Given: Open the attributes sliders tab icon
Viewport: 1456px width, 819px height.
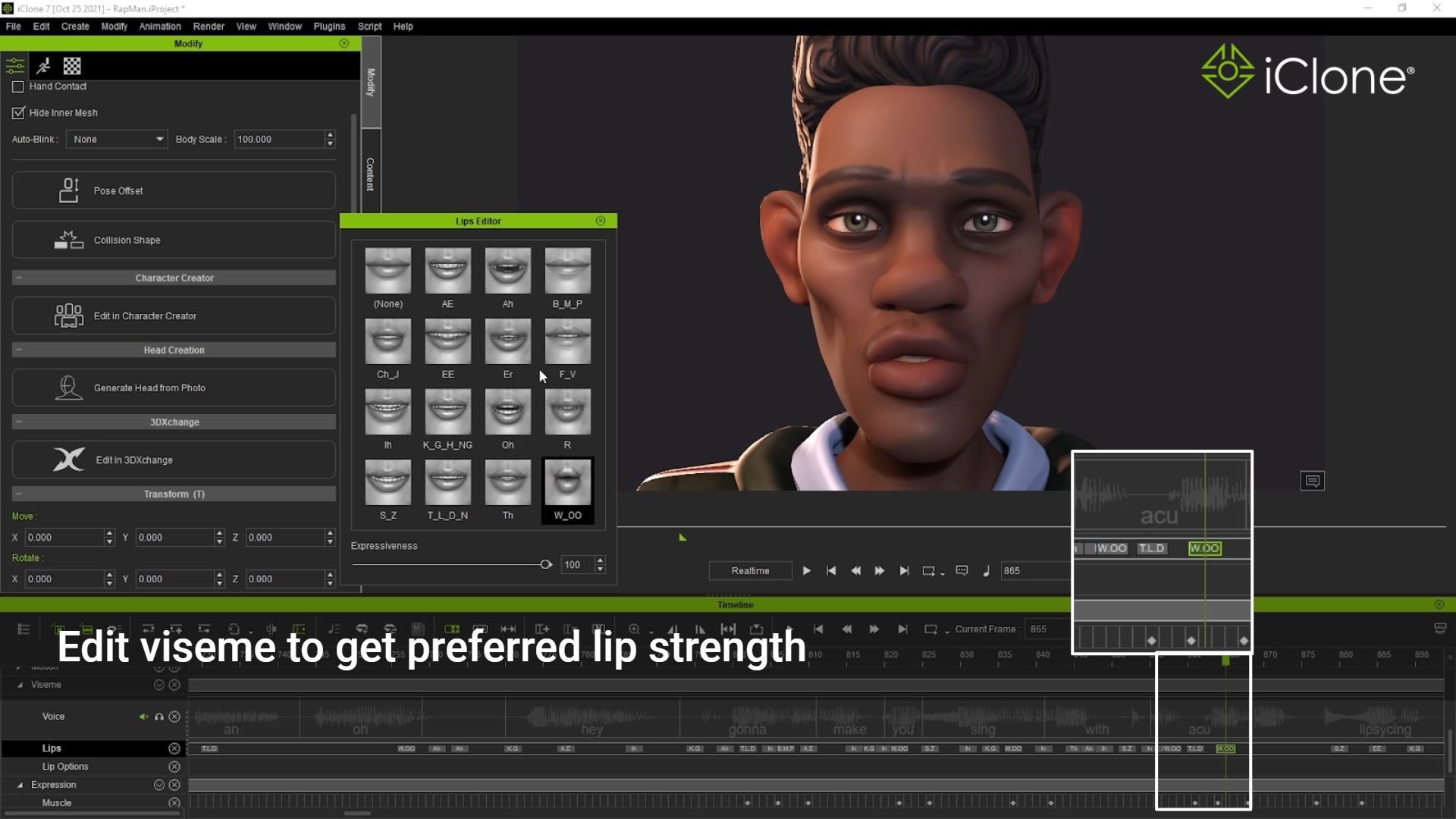Looking at the screenshot, I should tap(15, 66).
